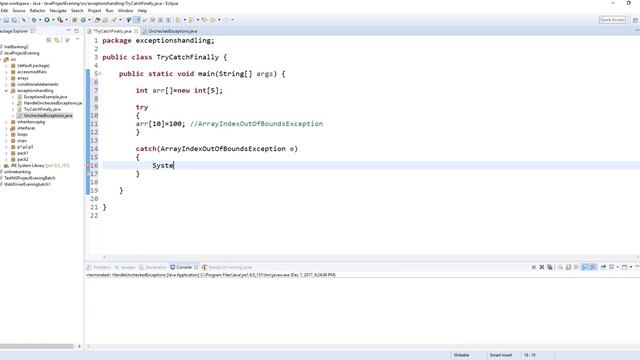The image size is (640, 360).
Task: Run the program with the green Run button
Action: pos(47,20)
